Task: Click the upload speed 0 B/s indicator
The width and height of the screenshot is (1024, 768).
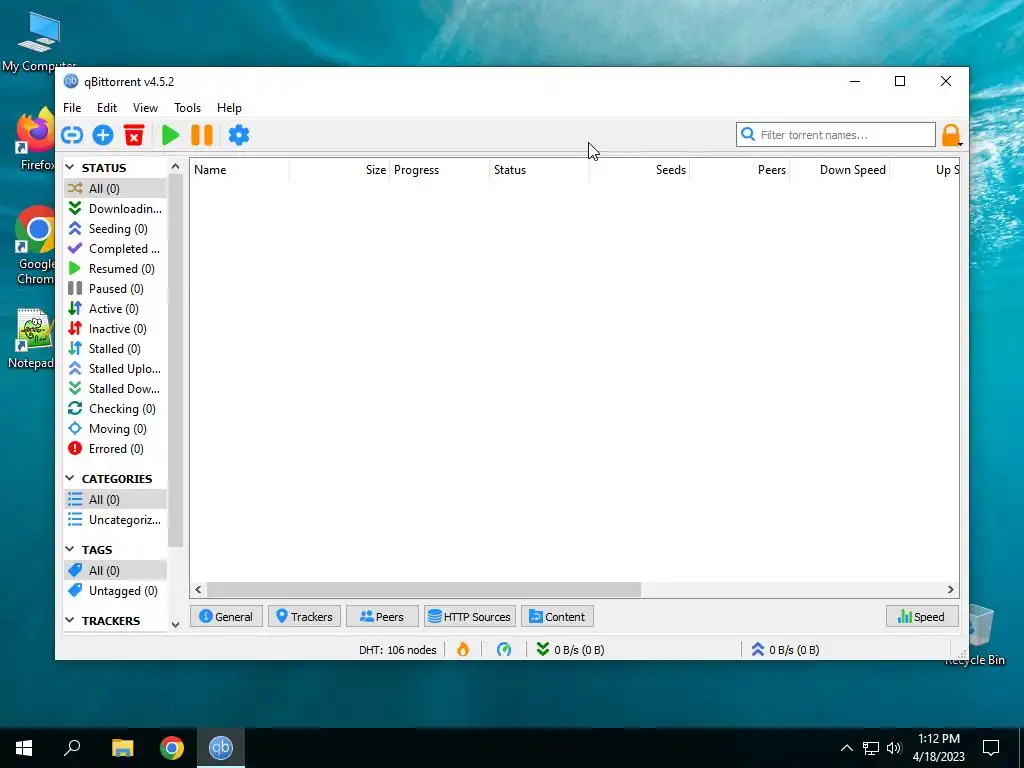Action: coord(786,650)
